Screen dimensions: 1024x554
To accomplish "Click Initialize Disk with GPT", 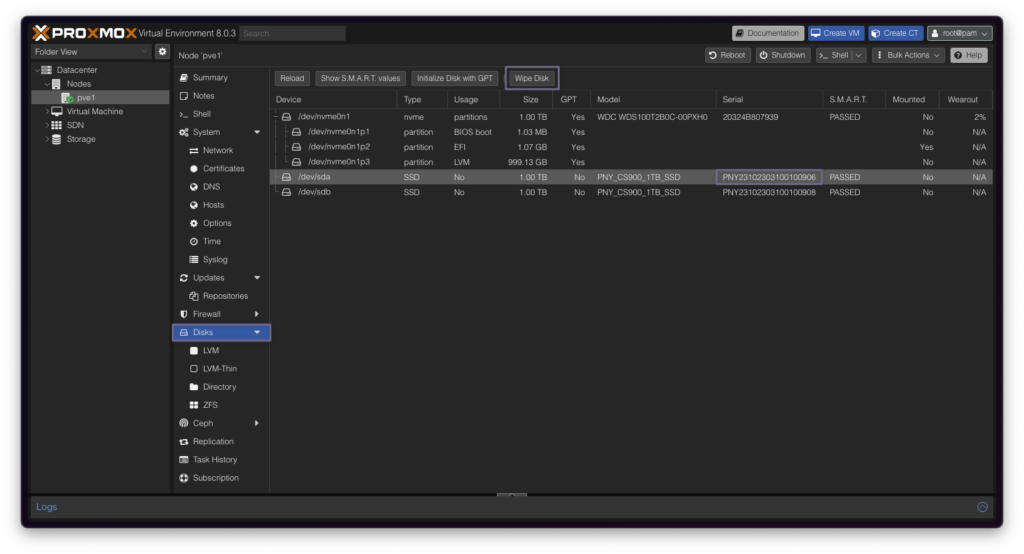I will (455, 78).
